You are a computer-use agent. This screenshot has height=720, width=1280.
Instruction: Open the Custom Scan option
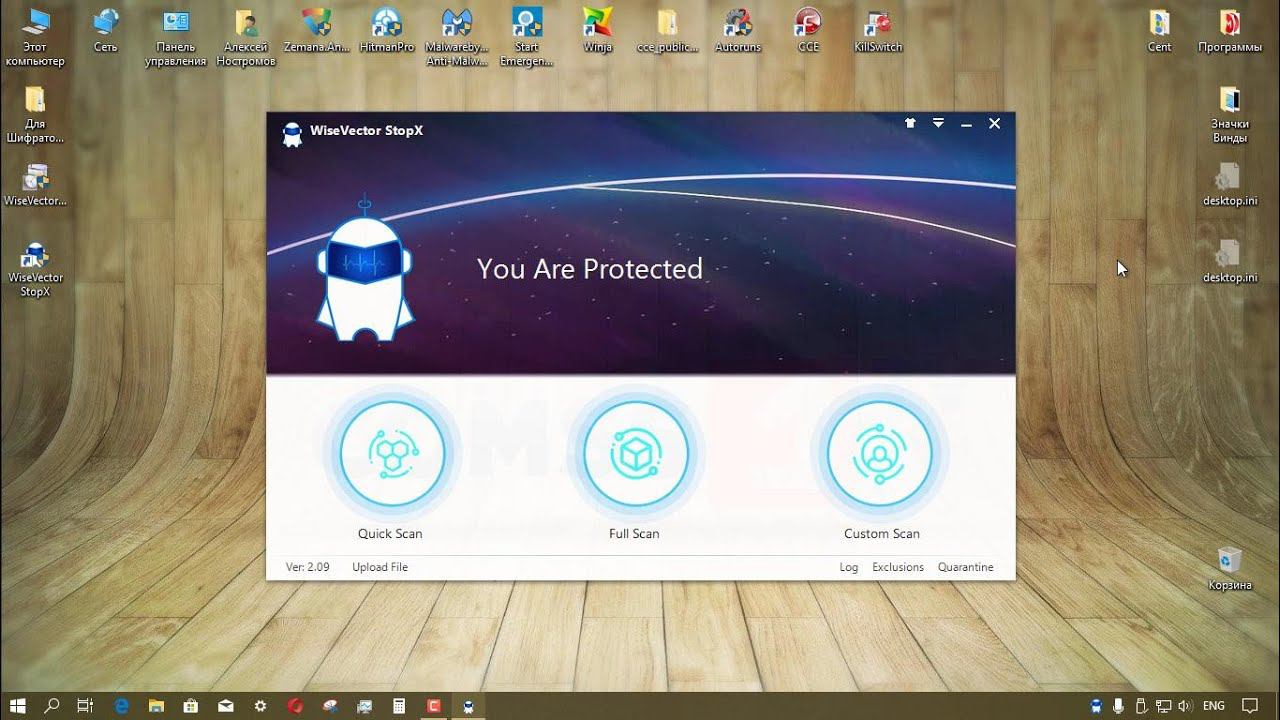(880, 453)
